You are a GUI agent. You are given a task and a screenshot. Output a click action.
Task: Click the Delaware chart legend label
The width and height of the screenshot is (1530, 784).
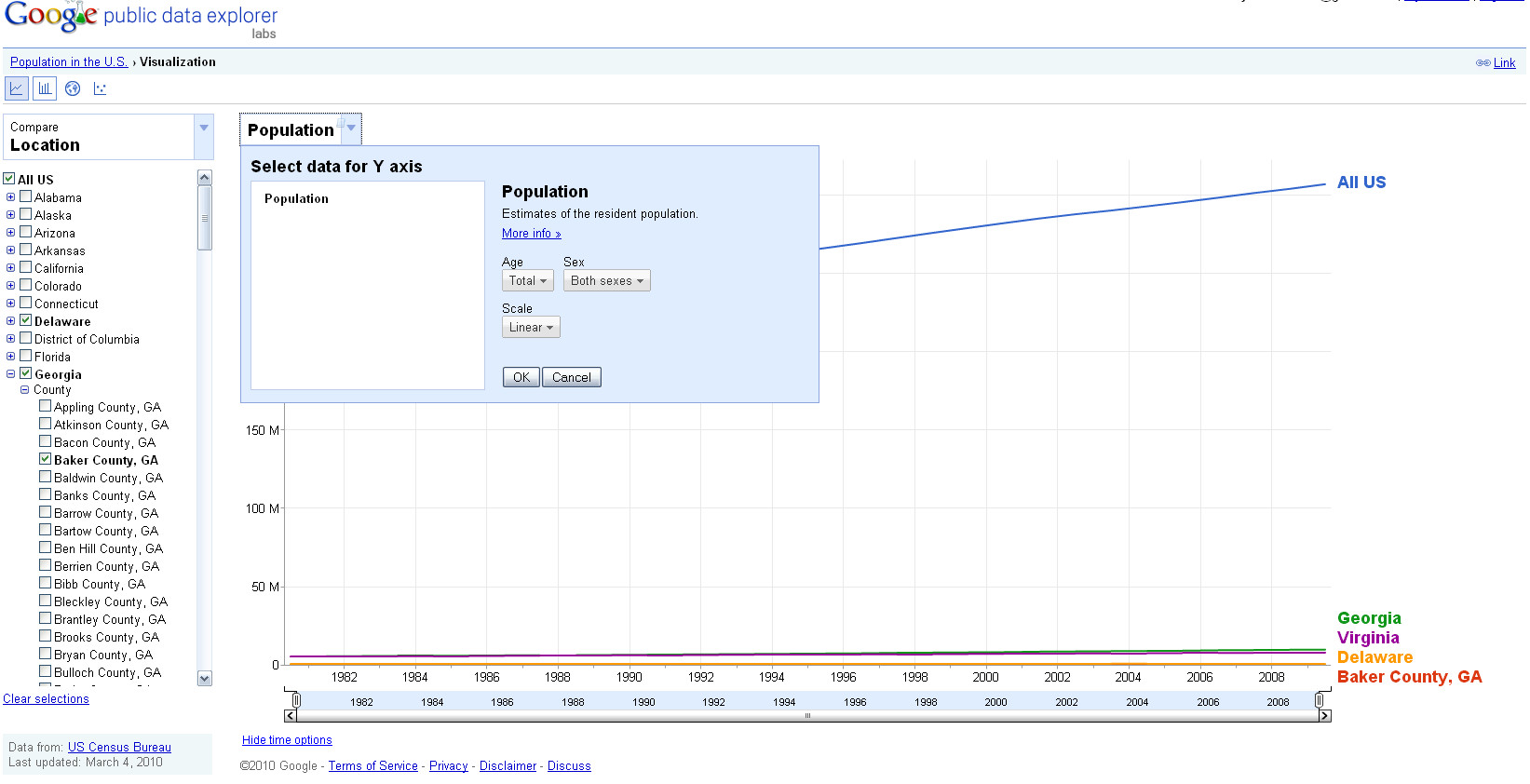point(1374,657)
